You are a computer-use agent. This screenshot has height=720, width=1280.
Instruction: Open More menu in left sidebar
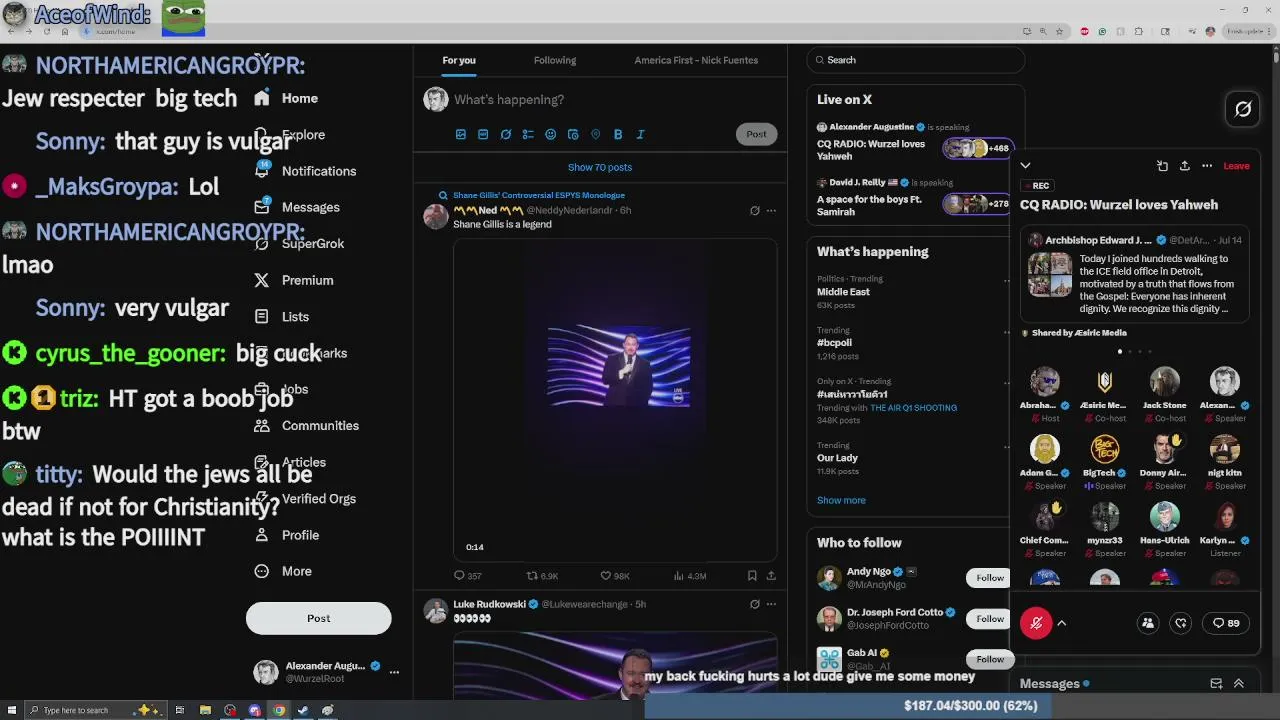click(x=283, y=571)
